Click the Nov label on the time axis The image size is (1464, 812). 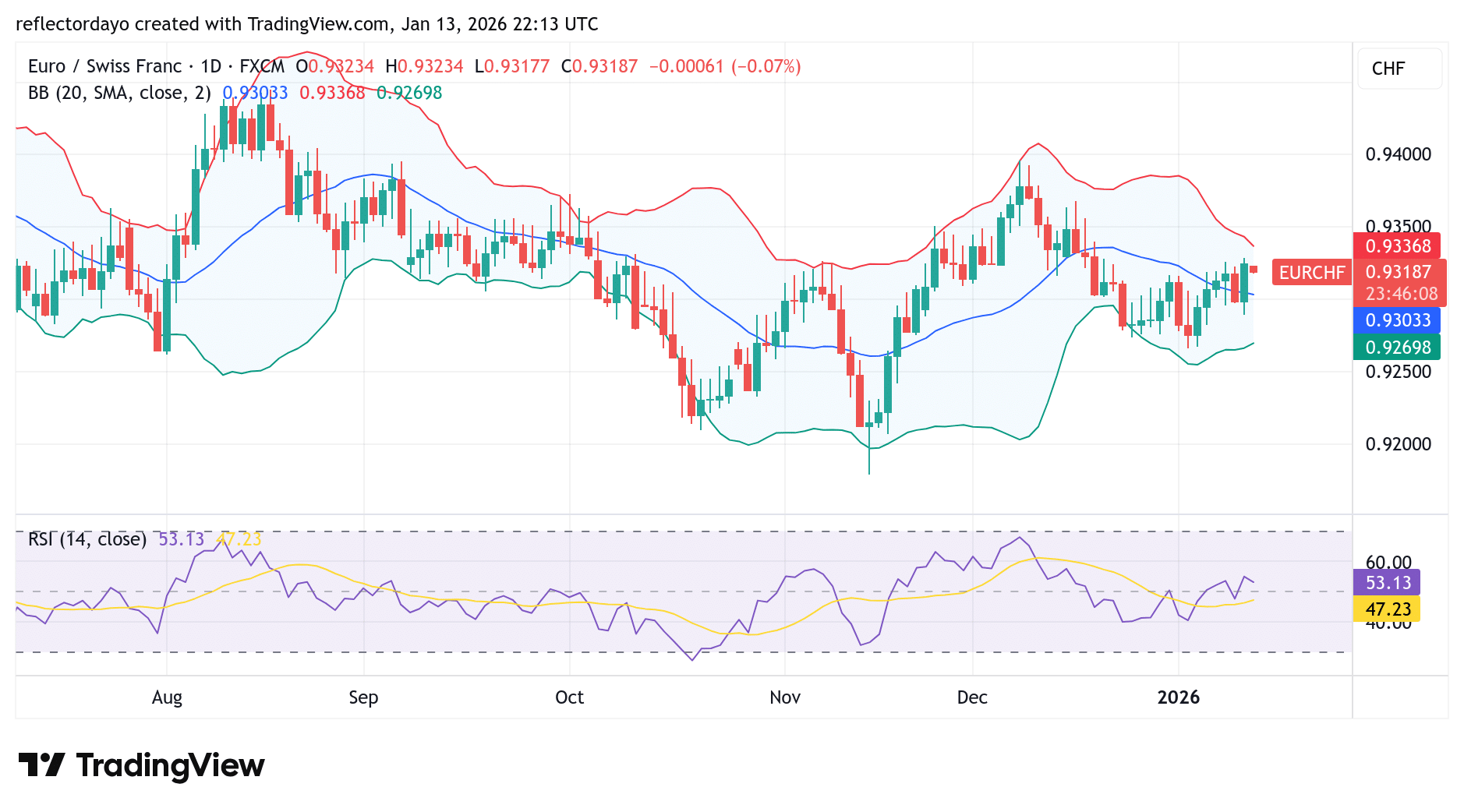tap(785, 698)
